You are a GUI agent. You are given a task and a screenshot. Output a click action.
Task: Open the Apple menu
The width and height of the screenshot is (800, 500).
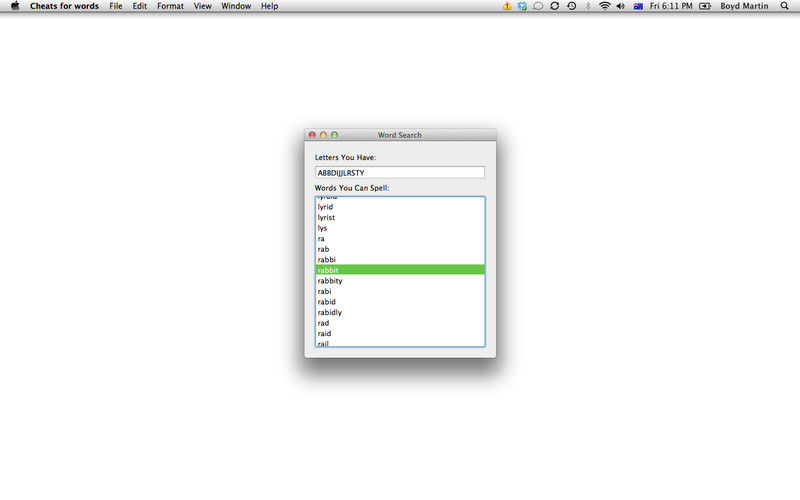[15, 6]
